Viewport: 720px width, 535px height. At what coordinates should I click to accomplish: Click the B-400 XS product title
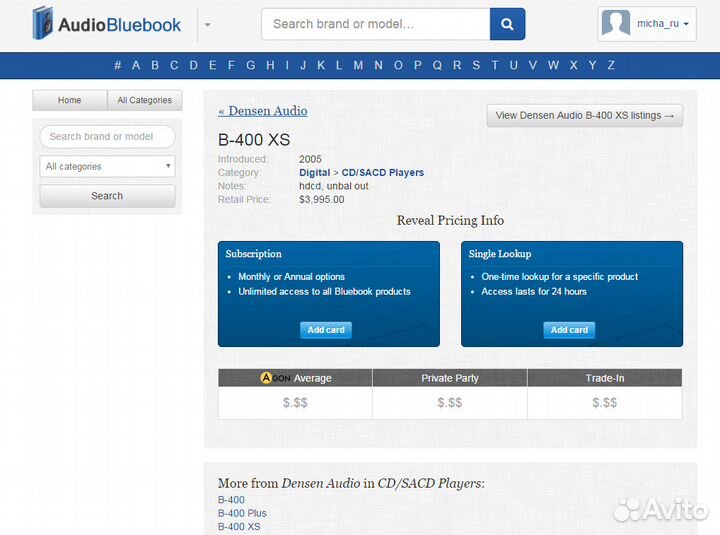coord(254,140)
